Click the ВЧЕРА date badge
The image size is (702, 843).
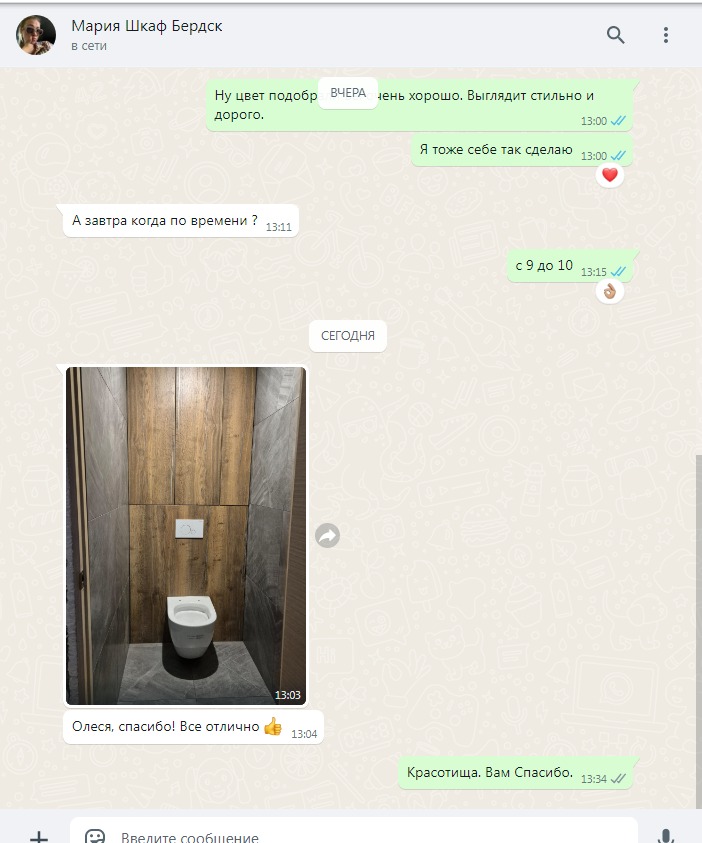coord(348,93)
